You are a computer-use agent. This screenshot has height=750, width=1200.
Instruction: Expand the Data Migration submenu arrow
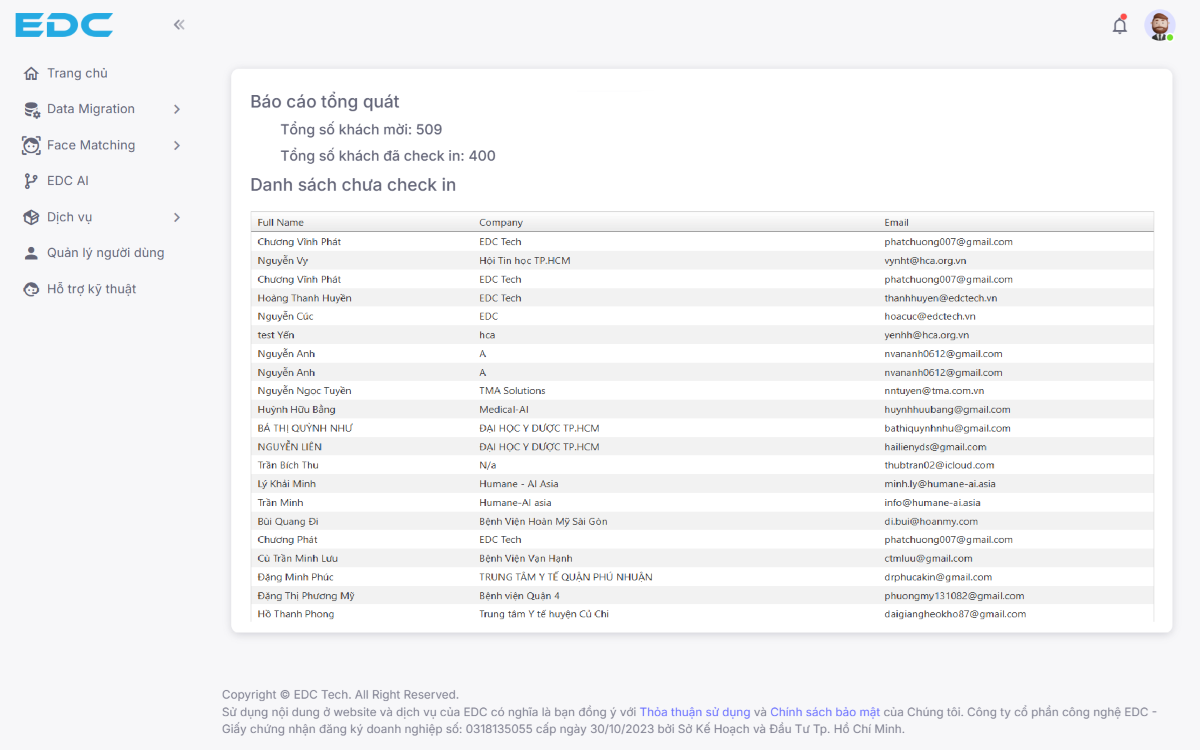pos(176,109)
